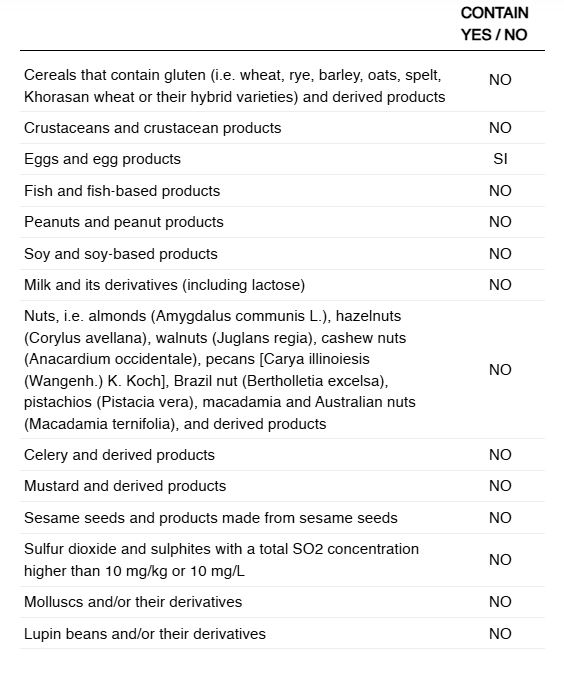
Task: Click the NO value for Molluscs row
Action: click(500, 601)
